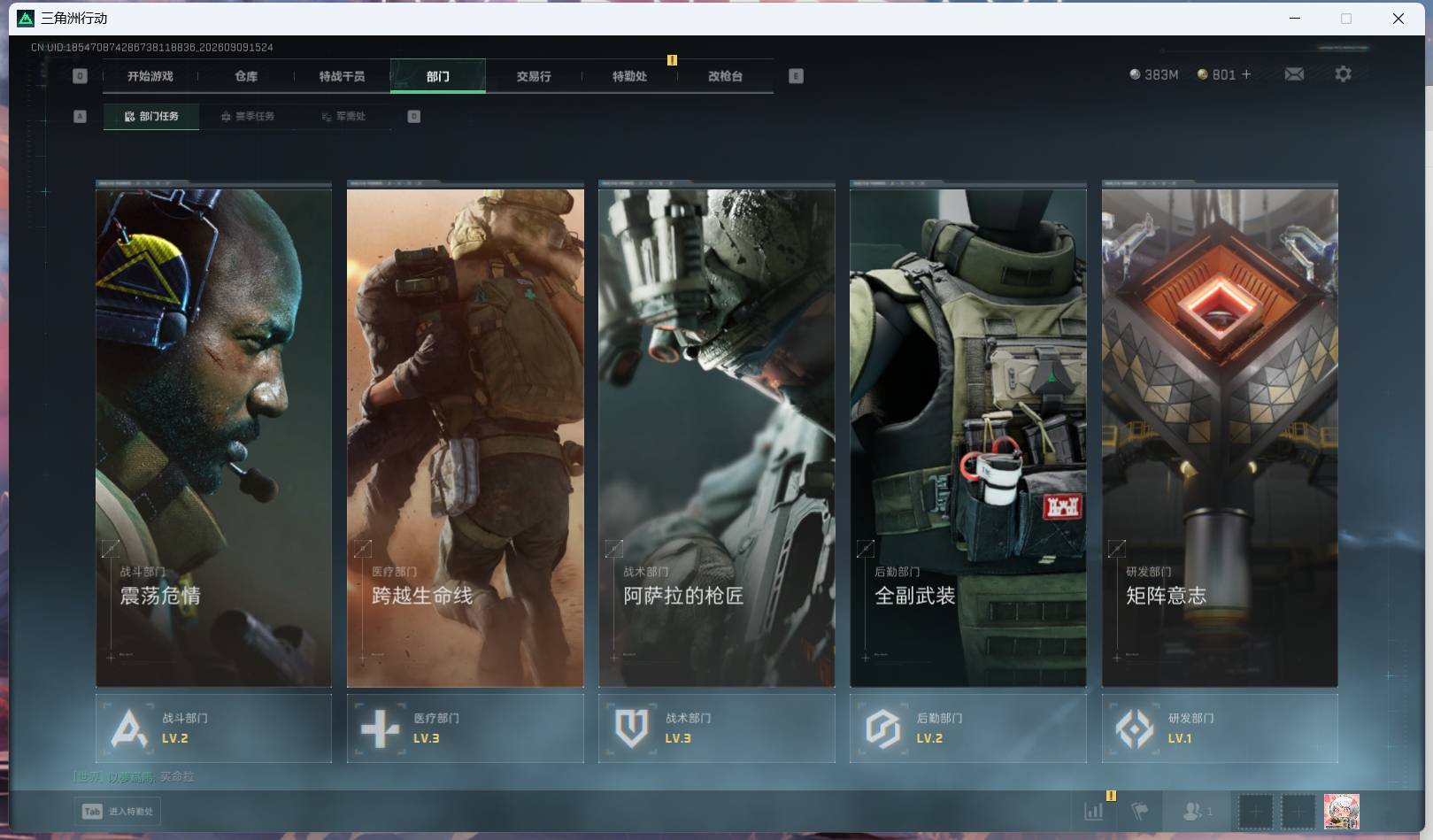Click the 研发部门 diamond icon
Viewport: 1433px width, 840px height.
click(1135, 729)
